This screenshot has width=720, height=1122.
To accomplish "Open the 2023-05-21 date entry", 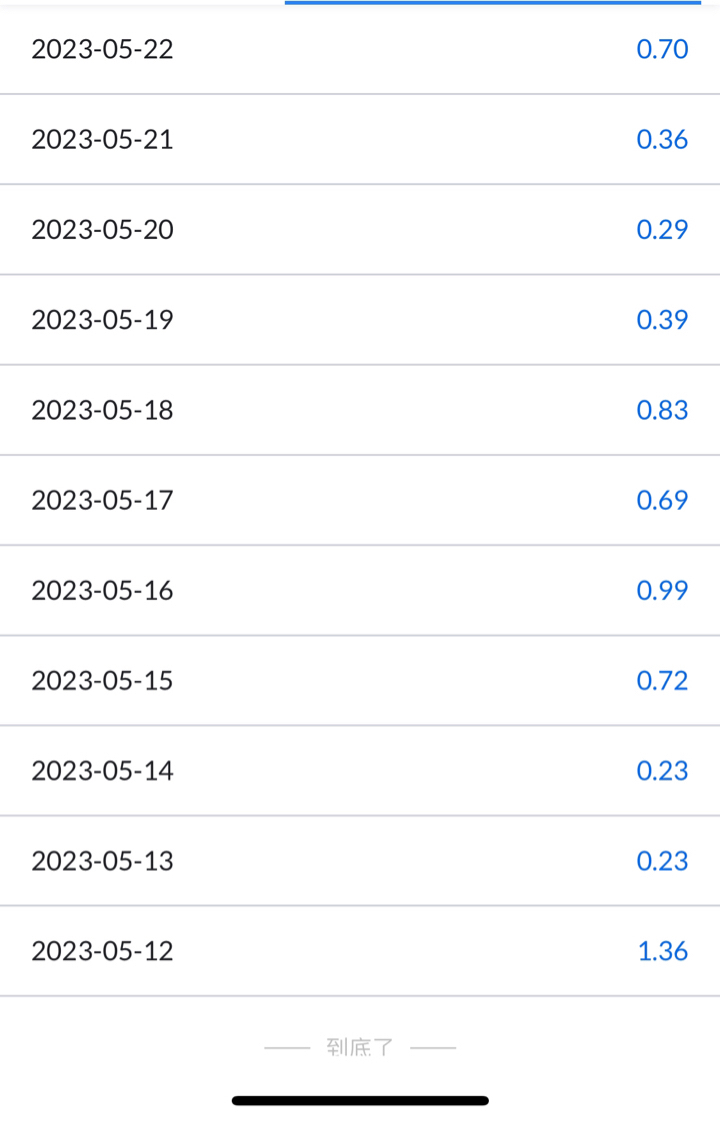I will pos(102,140).
